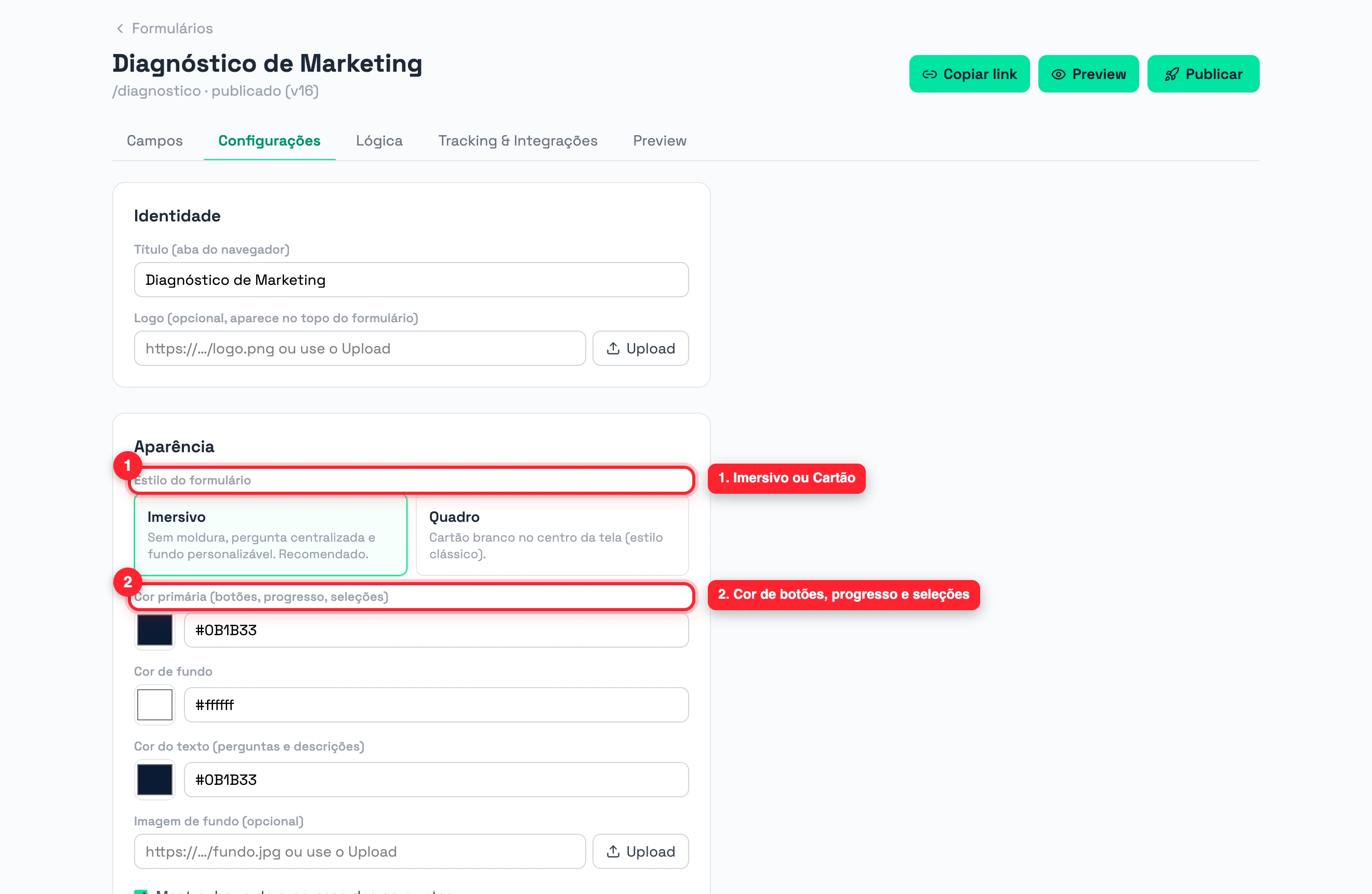The height and width of the screenshot is (894, 1372).
Task: Click the eye icon in Preview button
Action: (1059, 74)
